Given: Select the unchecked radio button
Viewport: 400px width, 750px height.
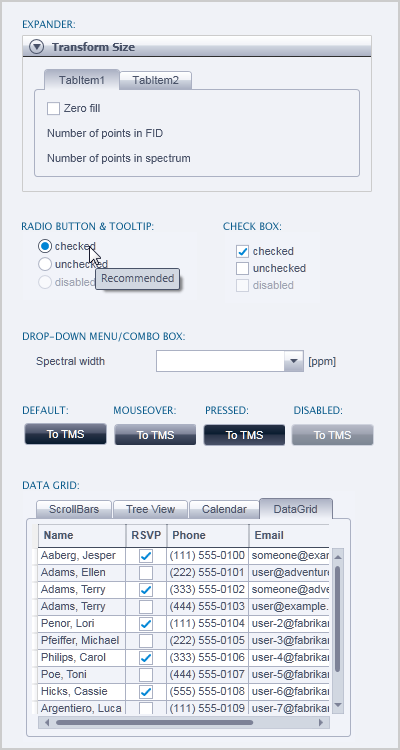Looking at the screenshot, I should (44, 264).
